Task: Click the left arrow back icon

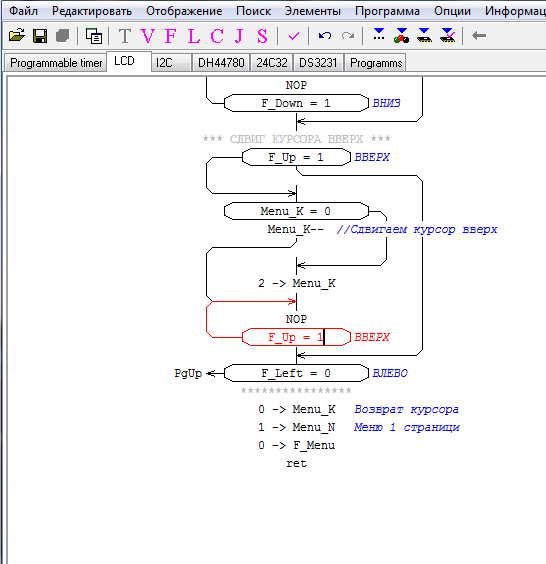Action: pos(479,35)
